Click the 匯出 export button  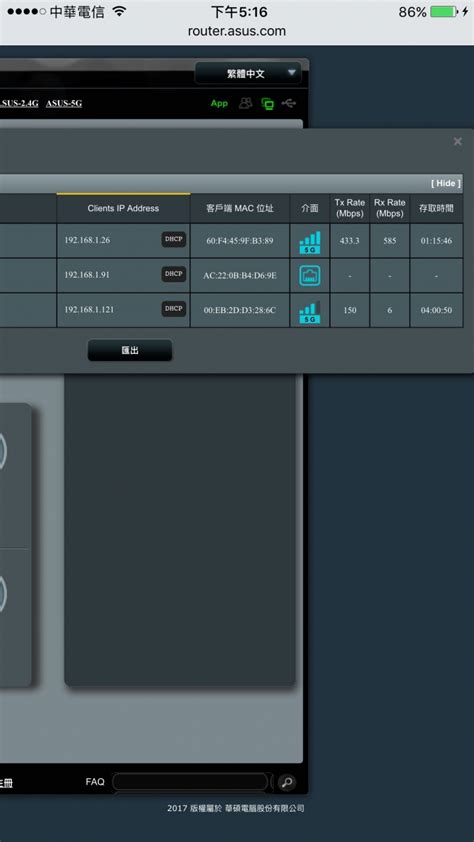coord(130,350)
